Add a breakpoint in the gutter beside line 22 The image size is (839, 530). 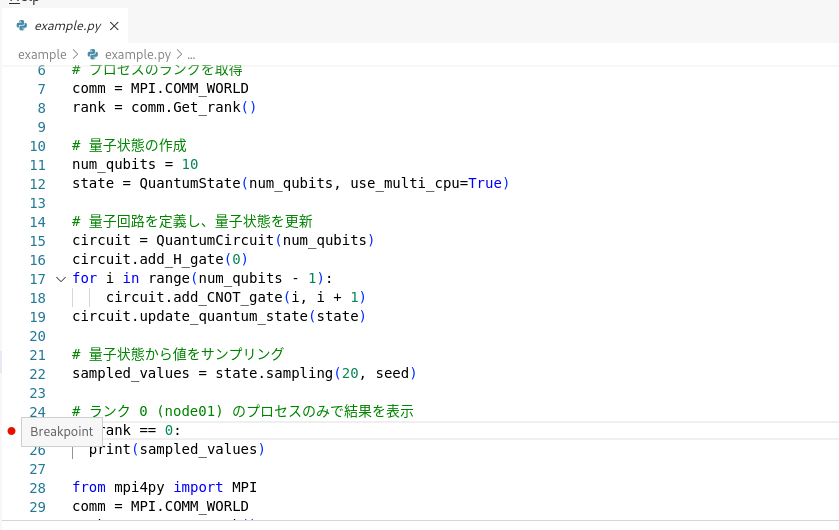tap(11, 373)
